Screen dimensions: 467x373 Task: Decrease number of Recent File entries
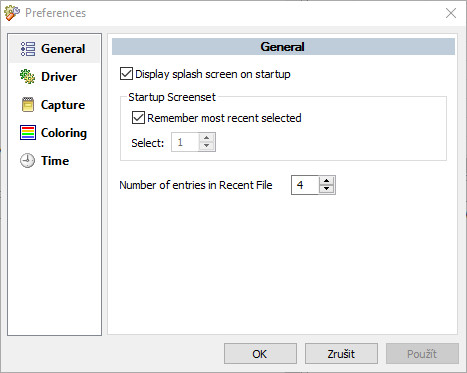click(327, 189)
